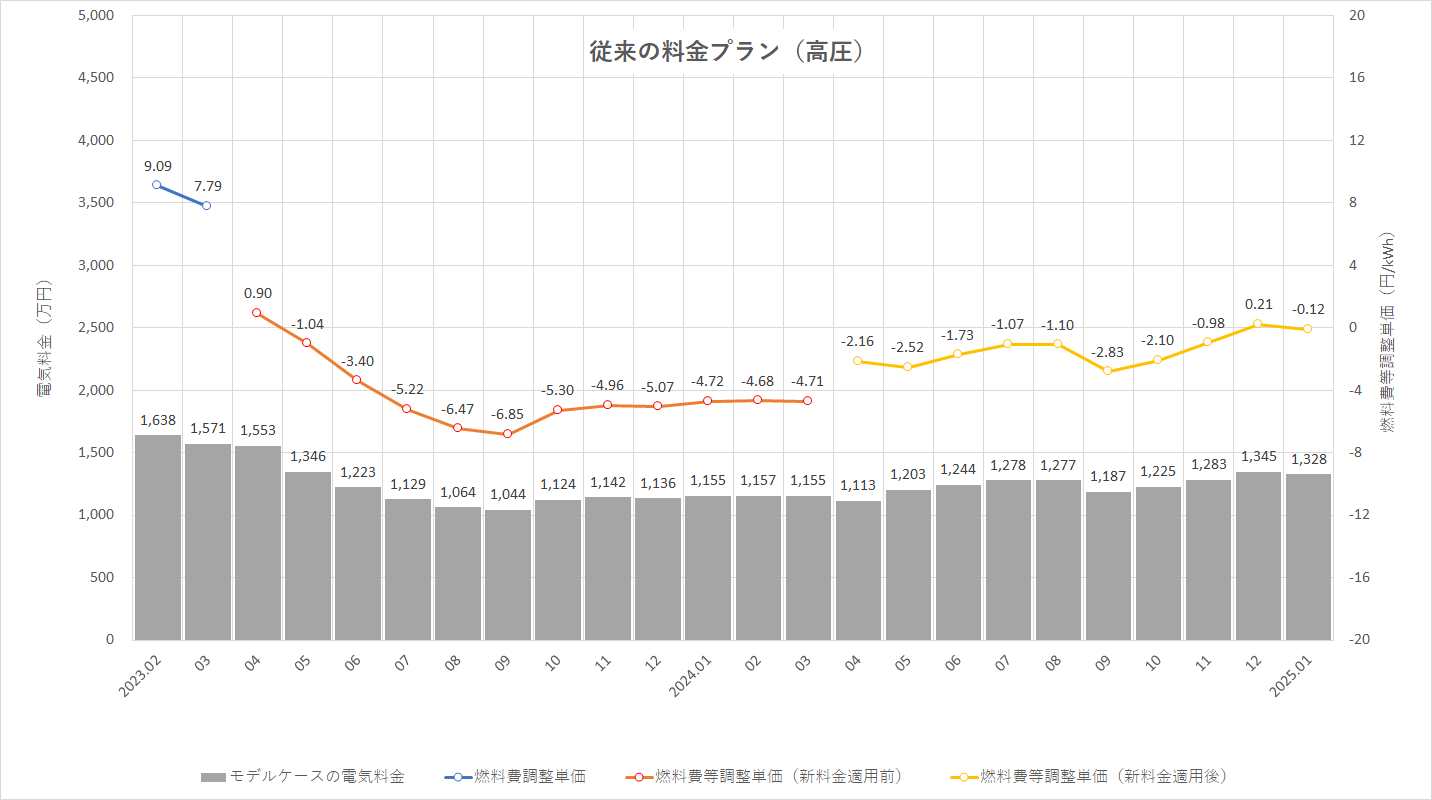Click the right axis title 燃料費等調整単価（円/kWh）
The width and height of the screenshot is (1432, 800).
[x=1388, y=333]
